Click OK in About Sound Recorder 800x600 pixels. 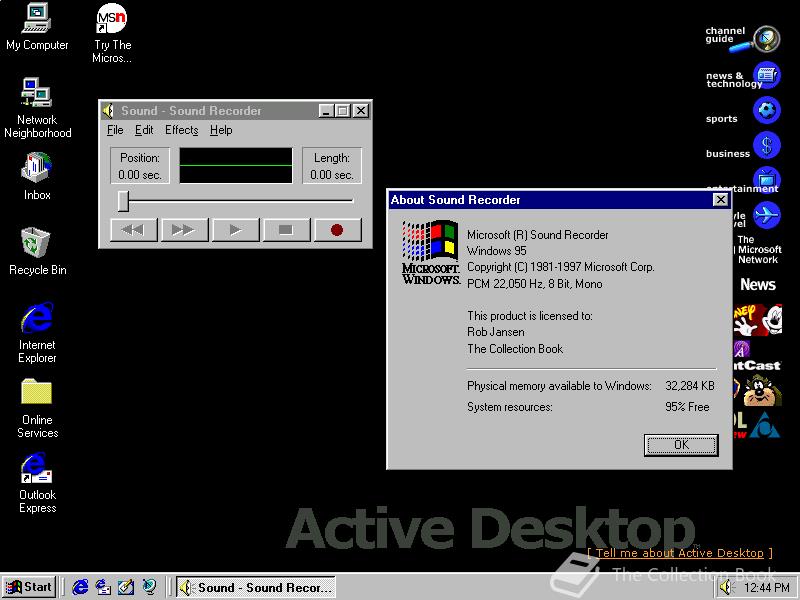pos(681,445)
